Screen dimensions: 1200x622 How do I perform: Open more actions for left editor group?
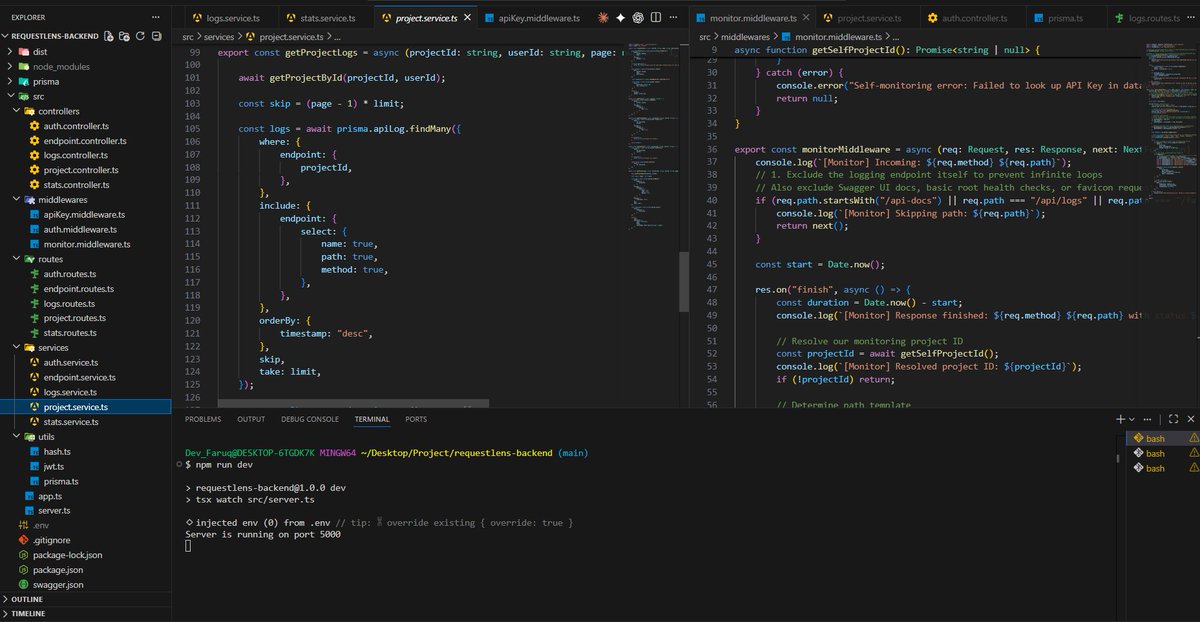(675, 18)
